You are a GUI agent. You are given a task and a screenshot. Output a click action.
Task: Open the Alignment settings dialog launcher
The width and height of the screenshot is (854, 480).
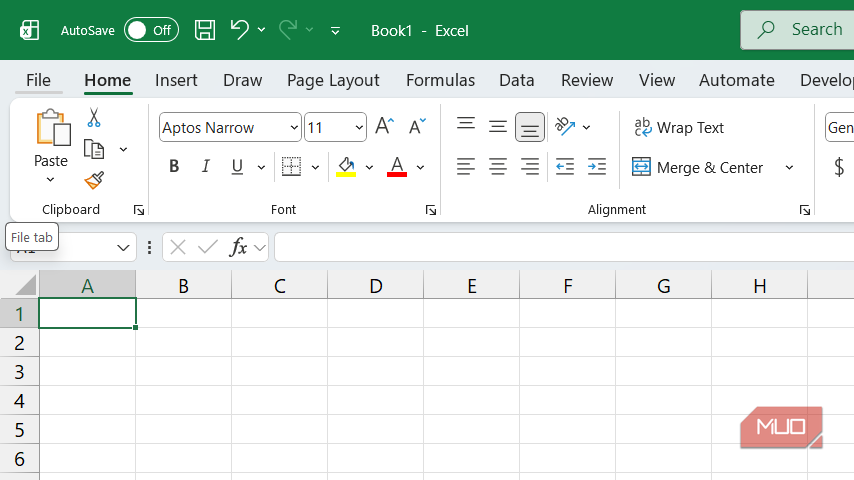(805, 210)
